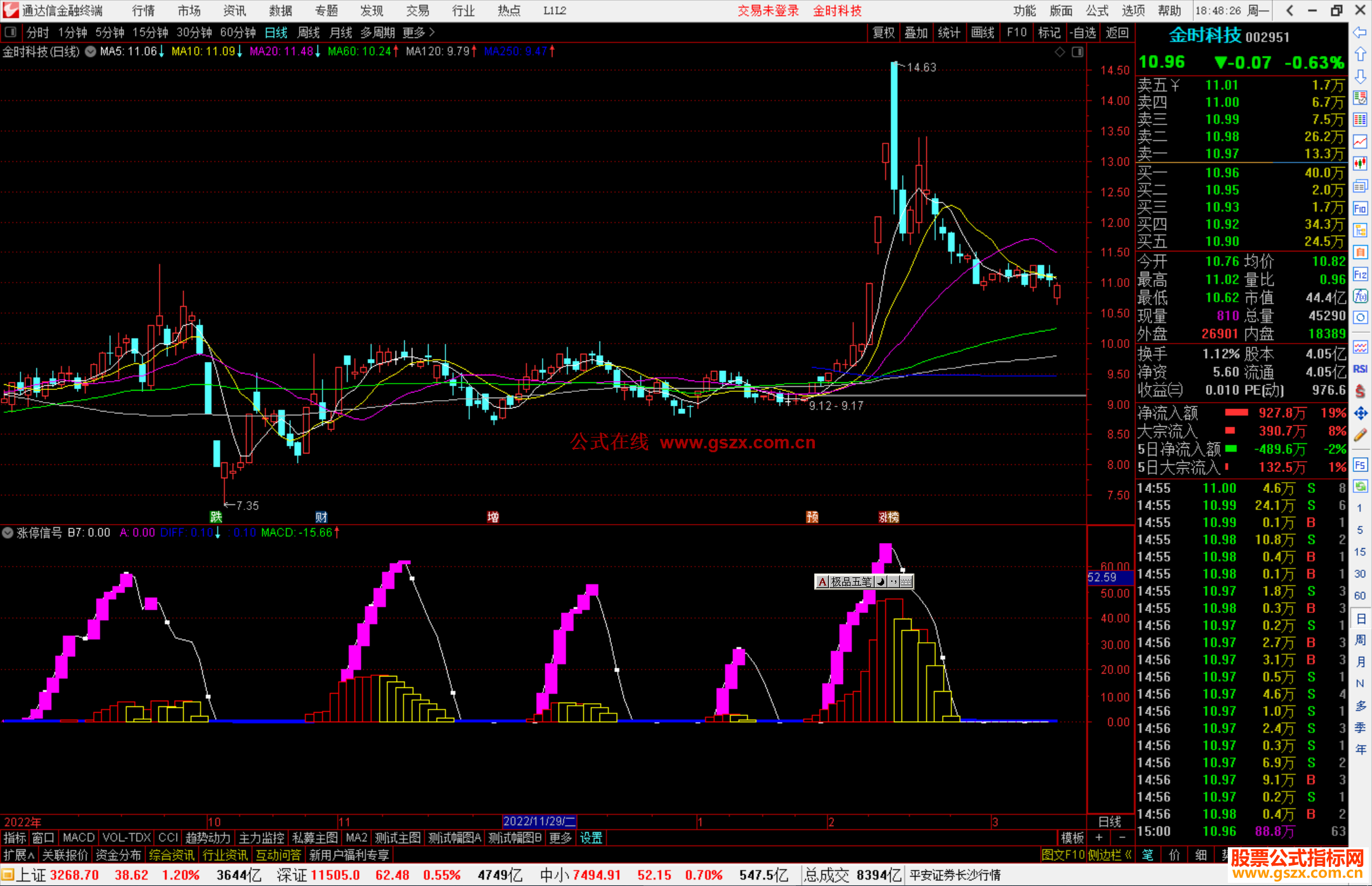Viewport: 1372px width, 886px height.
Task: Click the soft keyboard icon on IME bar
Action: (906, 582)
